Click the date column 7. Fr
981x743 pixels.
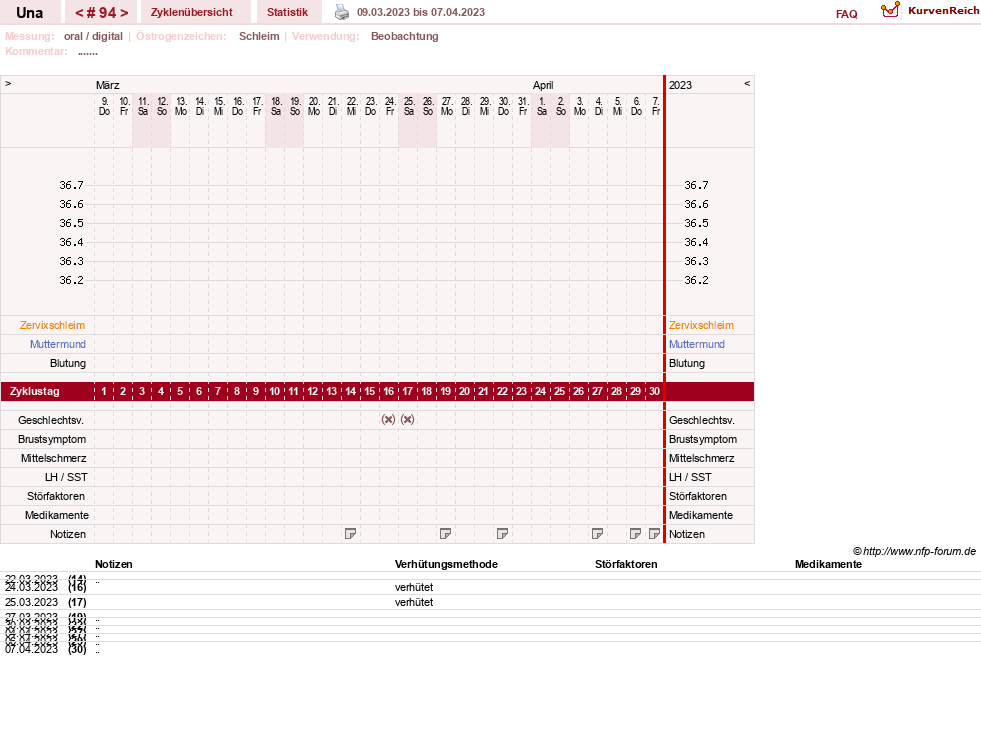pos(655,106)
